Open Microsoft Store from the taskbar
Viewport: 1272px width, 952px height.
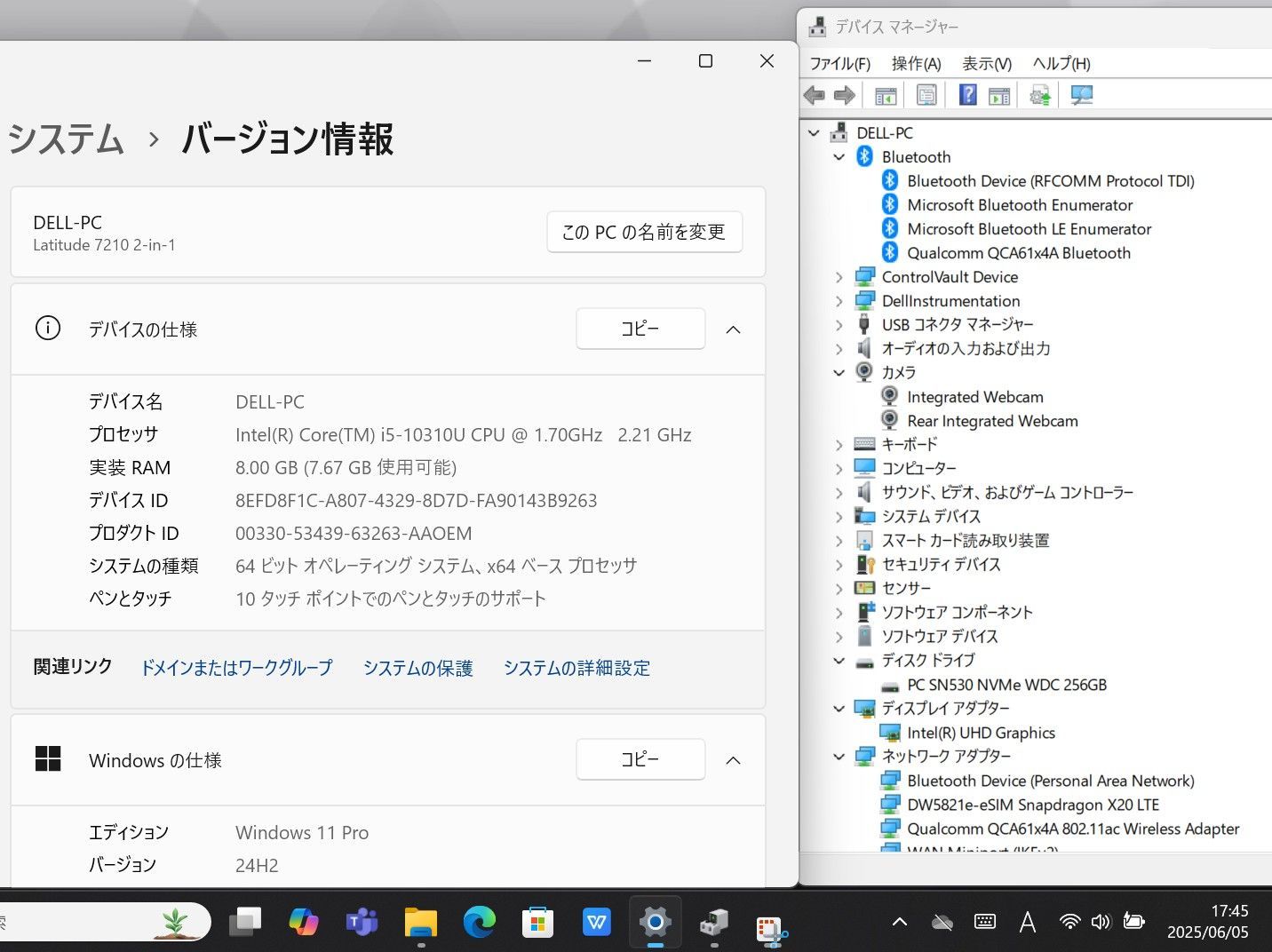pyautogui.click(x=537, y=923)
